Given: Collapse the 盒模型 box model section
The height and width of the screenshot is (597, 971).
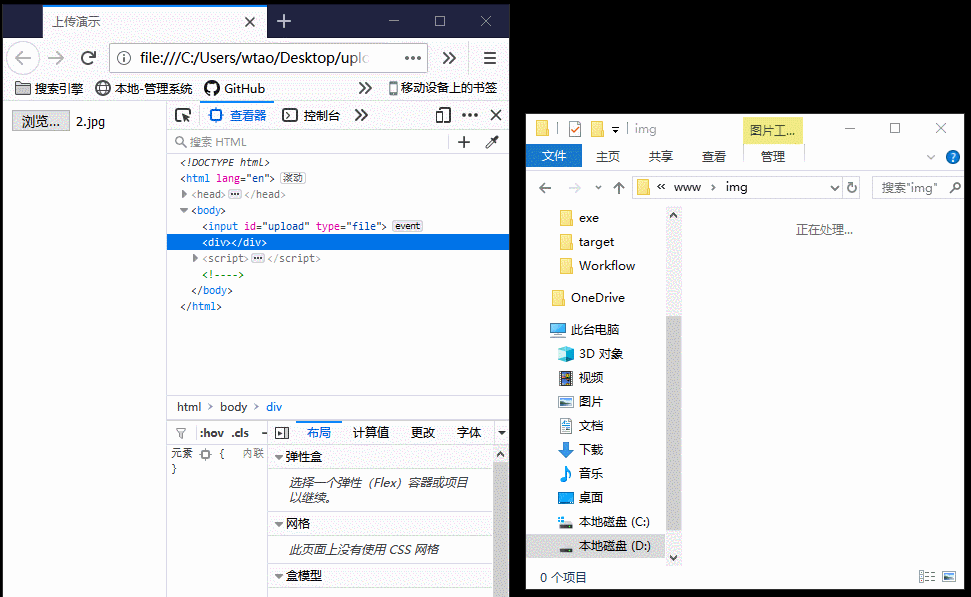Looking at the screenshot, I should coord(279,576).
